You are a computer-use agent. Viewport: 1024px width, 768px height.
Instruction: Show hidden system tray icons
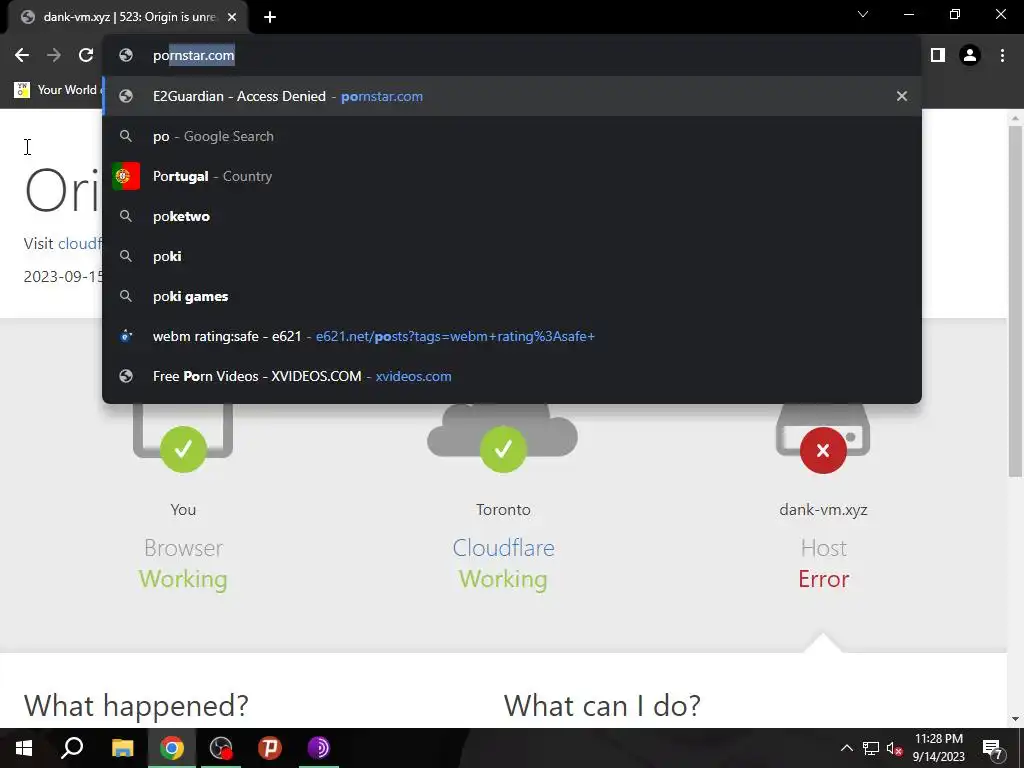(846, 748)
